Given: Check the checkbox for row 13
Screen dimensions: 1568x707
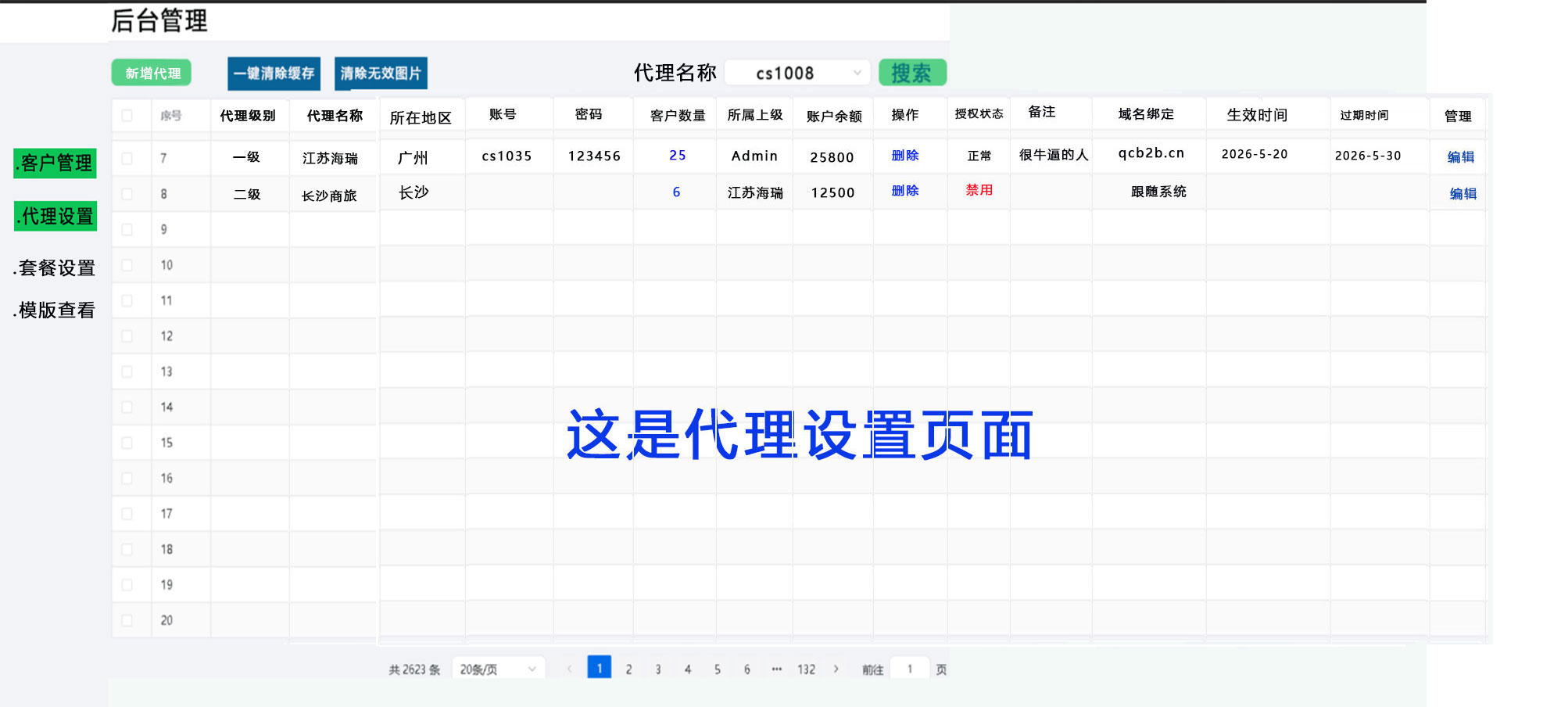Looking at the screenshot, I should point(127,371).
